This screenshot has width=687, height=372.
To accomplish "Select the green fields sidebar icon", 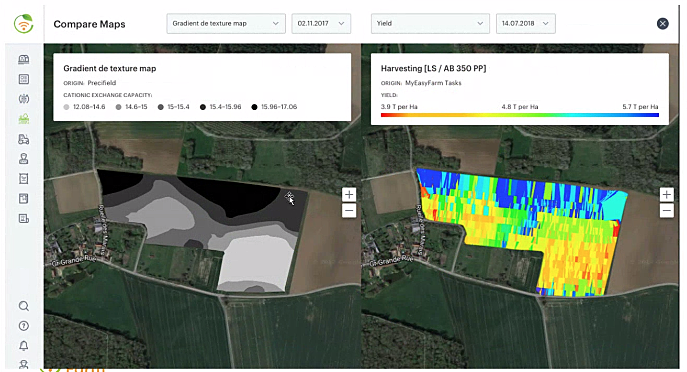I will coord(24,119).
